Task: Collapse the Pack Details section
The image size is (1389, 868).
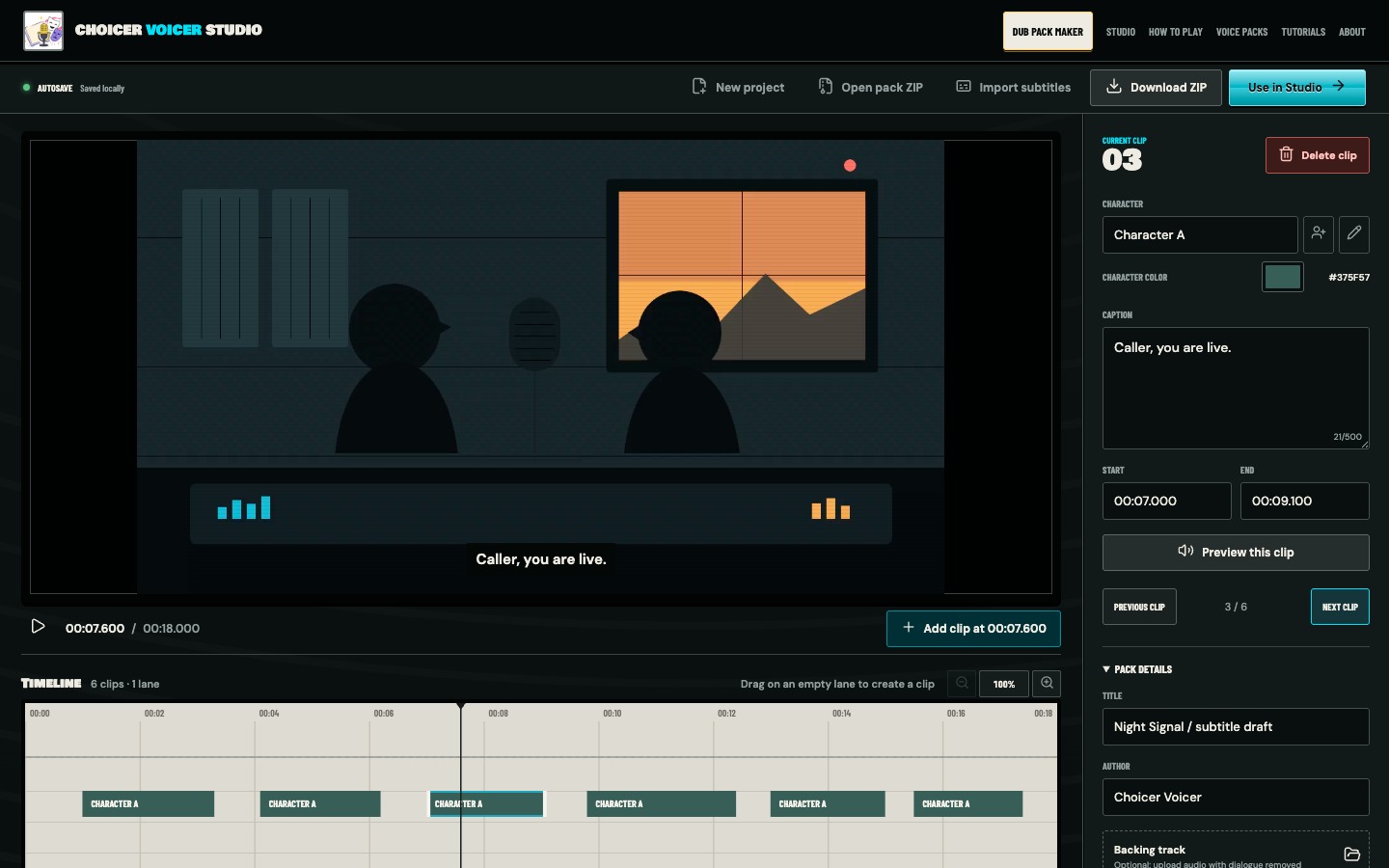Action: pyautogui.click(x=1137, y=669)
